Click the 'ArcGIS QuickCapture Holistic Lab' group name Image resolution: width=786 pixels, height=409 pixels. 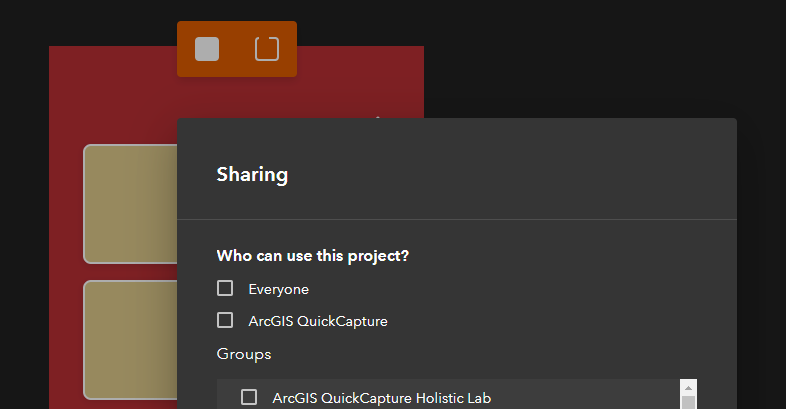coord(381,398)
